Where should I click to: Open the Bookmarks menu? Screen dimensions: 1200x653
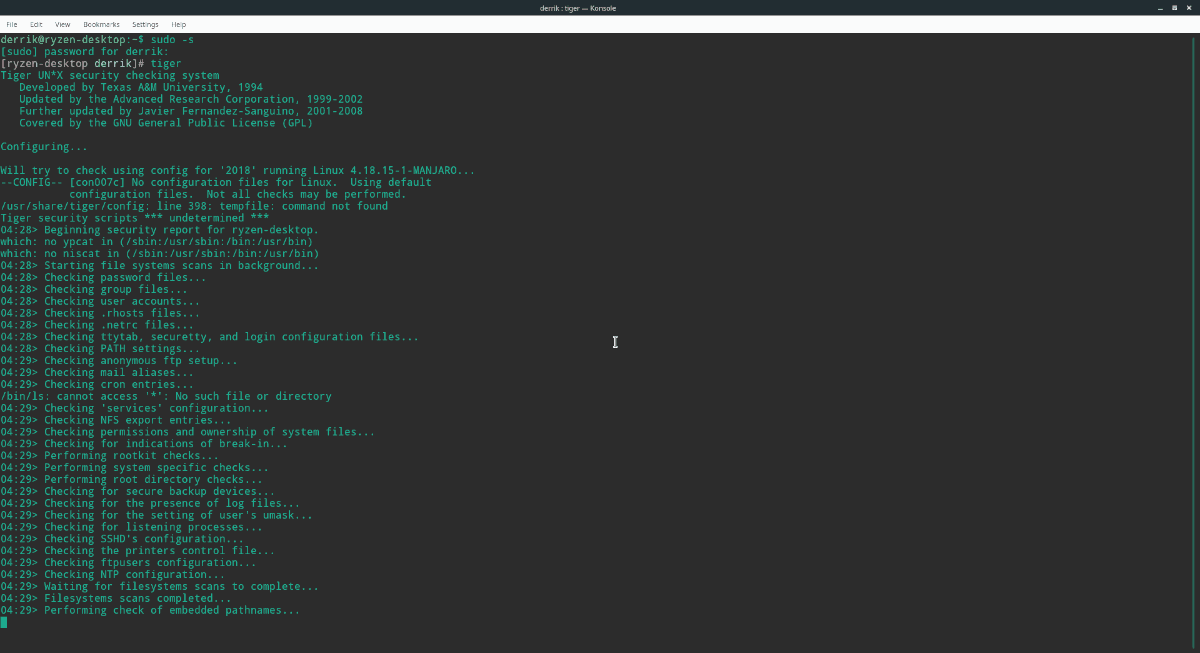pyautogui.click(x=101, y=24)
